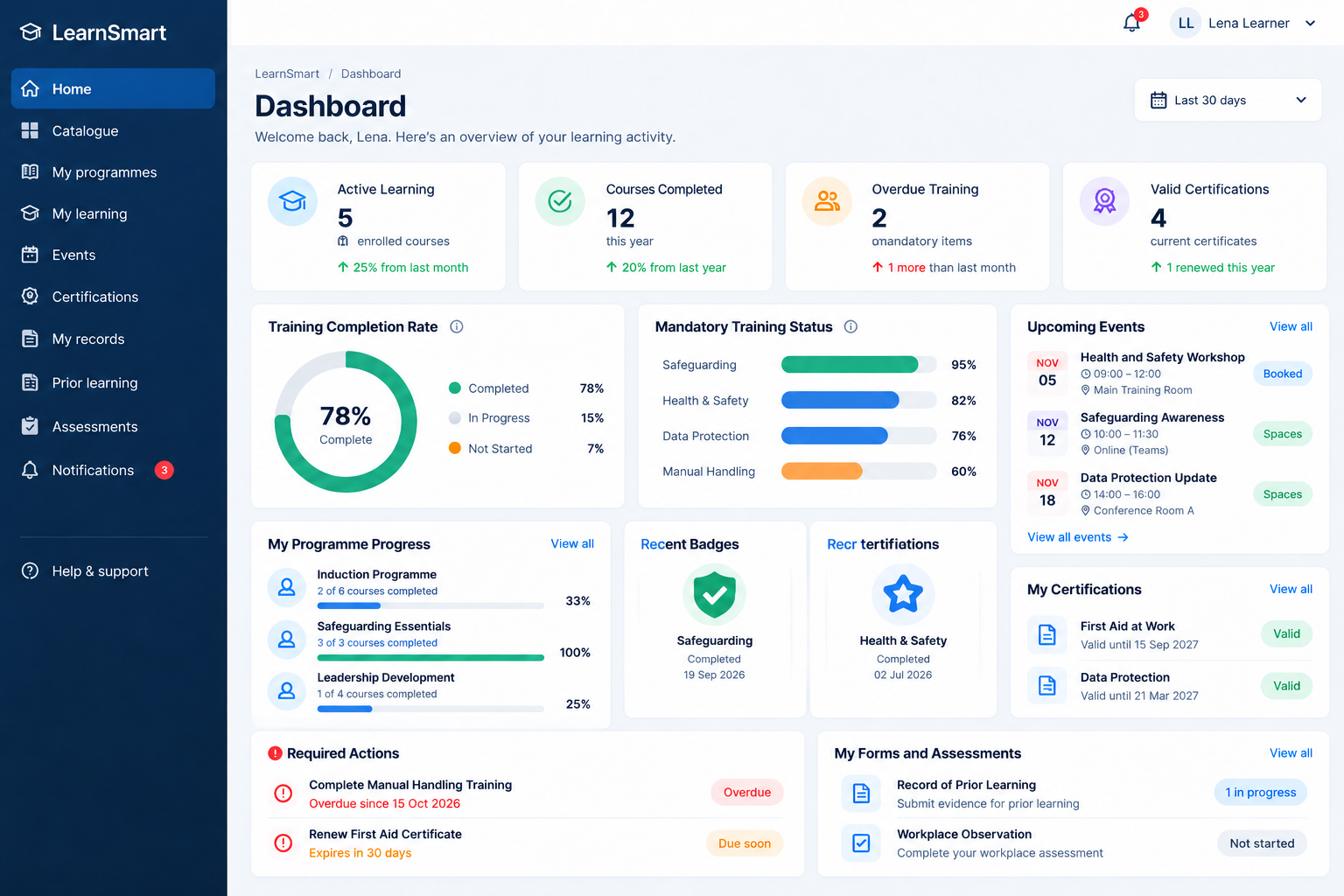Click the LearnSmart graduation cap logo

pos(31,32)
